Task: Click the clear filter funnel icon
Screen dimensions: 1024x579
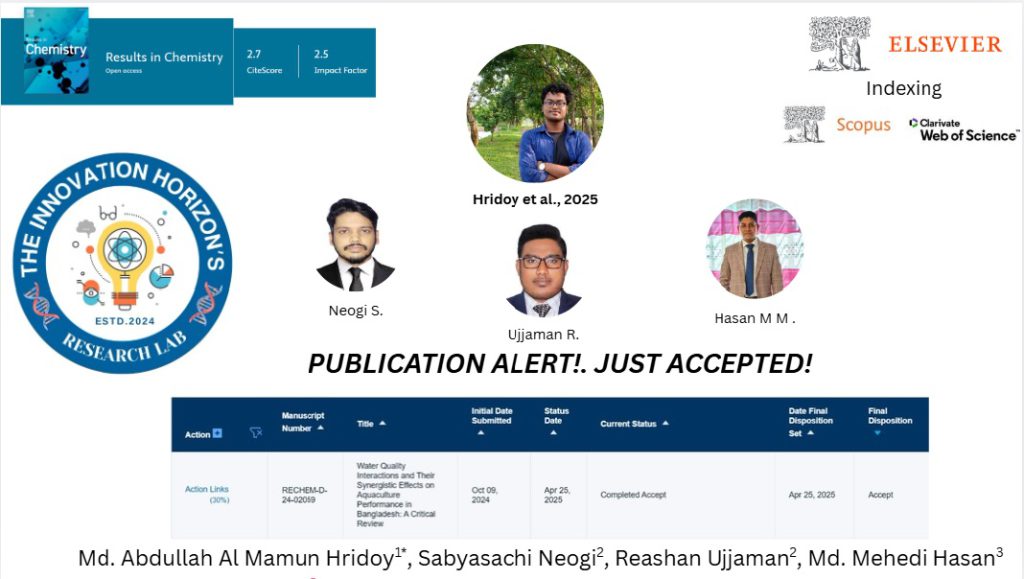Action: click(256, 432)
